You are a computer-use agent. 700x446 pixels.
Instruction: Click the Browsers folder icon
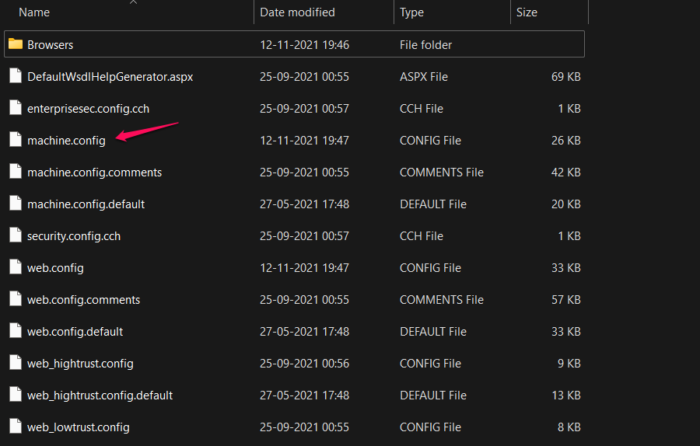click(14, 44)
